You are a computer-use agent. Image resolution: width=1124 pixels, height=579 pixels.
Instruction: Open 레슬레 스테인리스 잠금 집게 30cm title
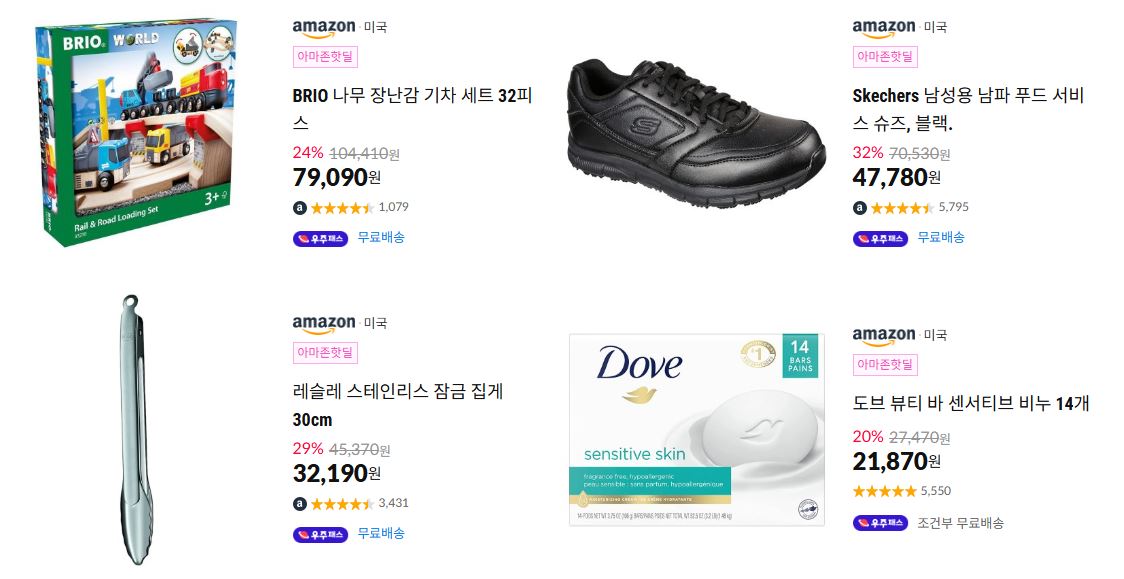click(398, 405)
